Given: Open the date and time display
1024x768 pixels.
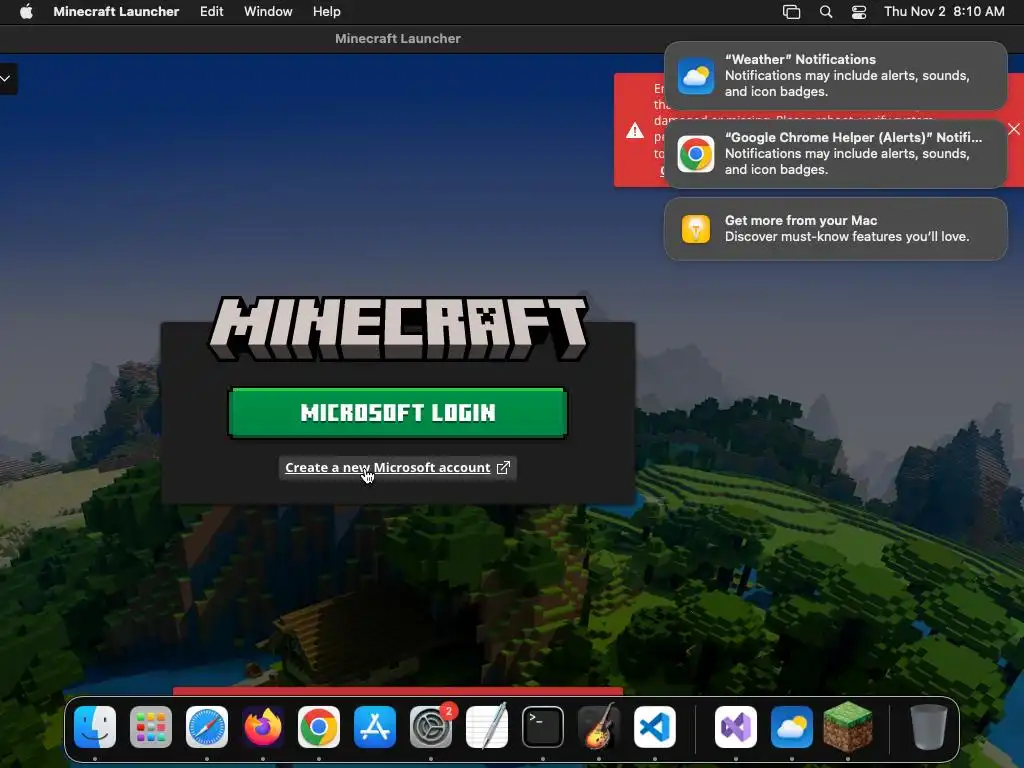Looking at the screenshot, I should [x=944, y=12].
